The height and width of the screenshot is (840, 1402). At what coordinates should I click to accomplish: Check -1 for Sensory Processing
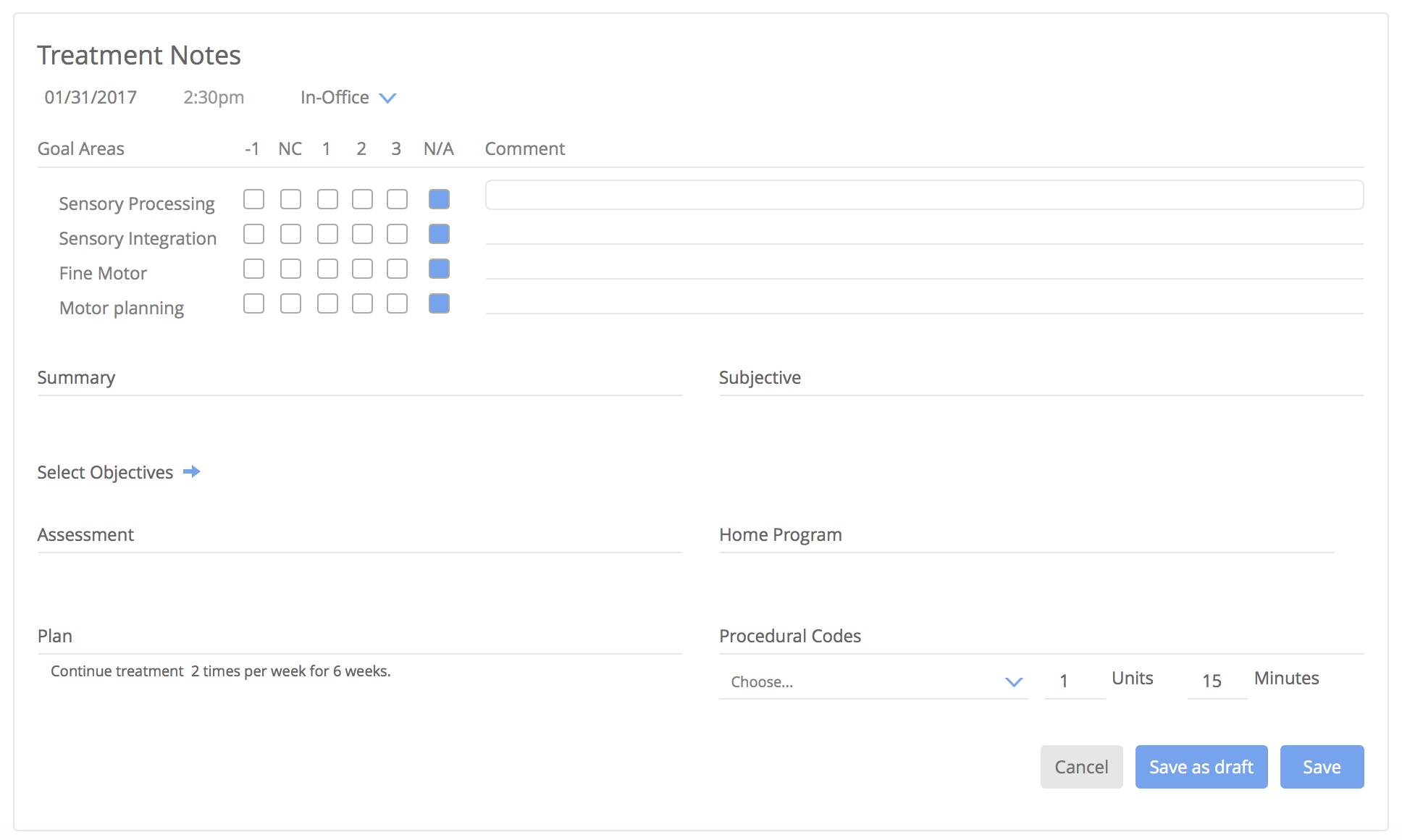253,199
